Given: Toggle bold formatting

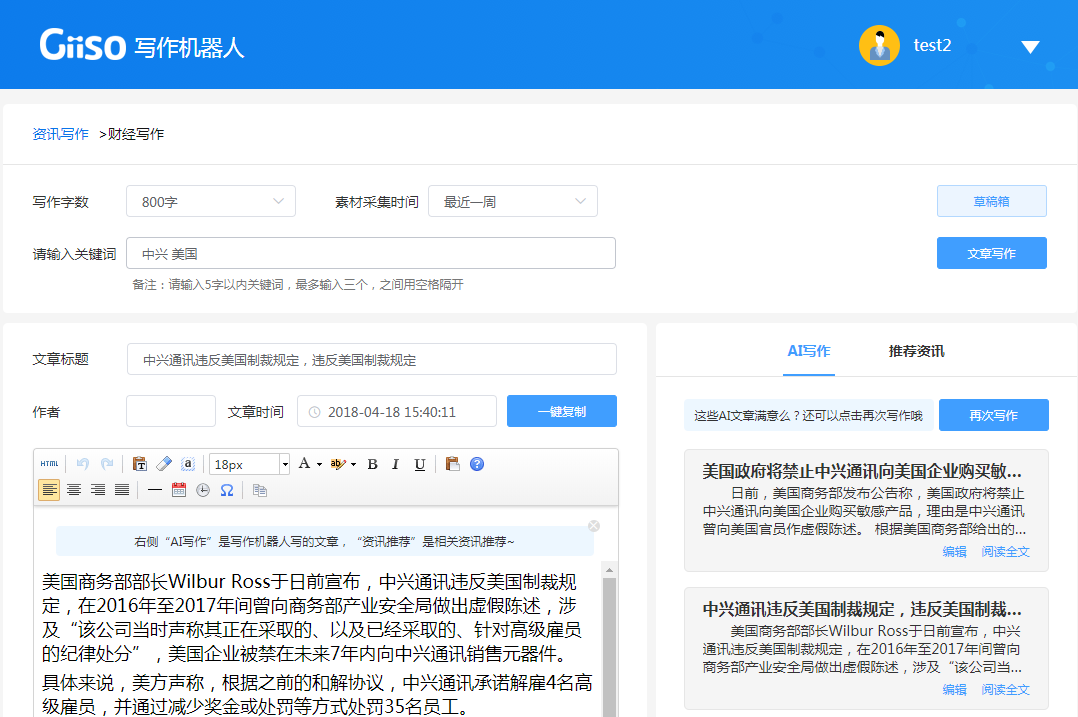Looking at the screenshot, I should tap(373, 464).
